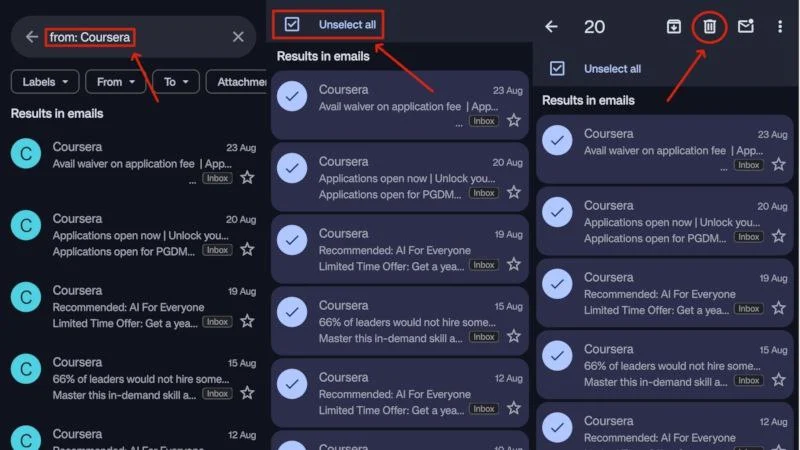The image size is (800, 450).
Task: Right screen: open the three-dot more options menu
Action: 780,26
